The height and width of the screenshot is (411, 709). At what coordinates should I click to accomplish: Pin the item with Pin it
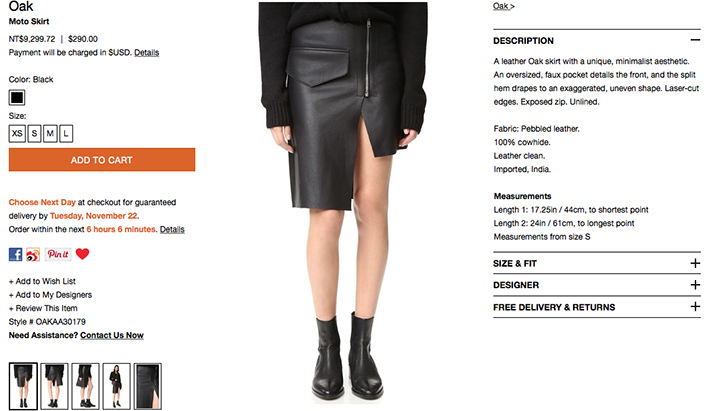[58, 254]
